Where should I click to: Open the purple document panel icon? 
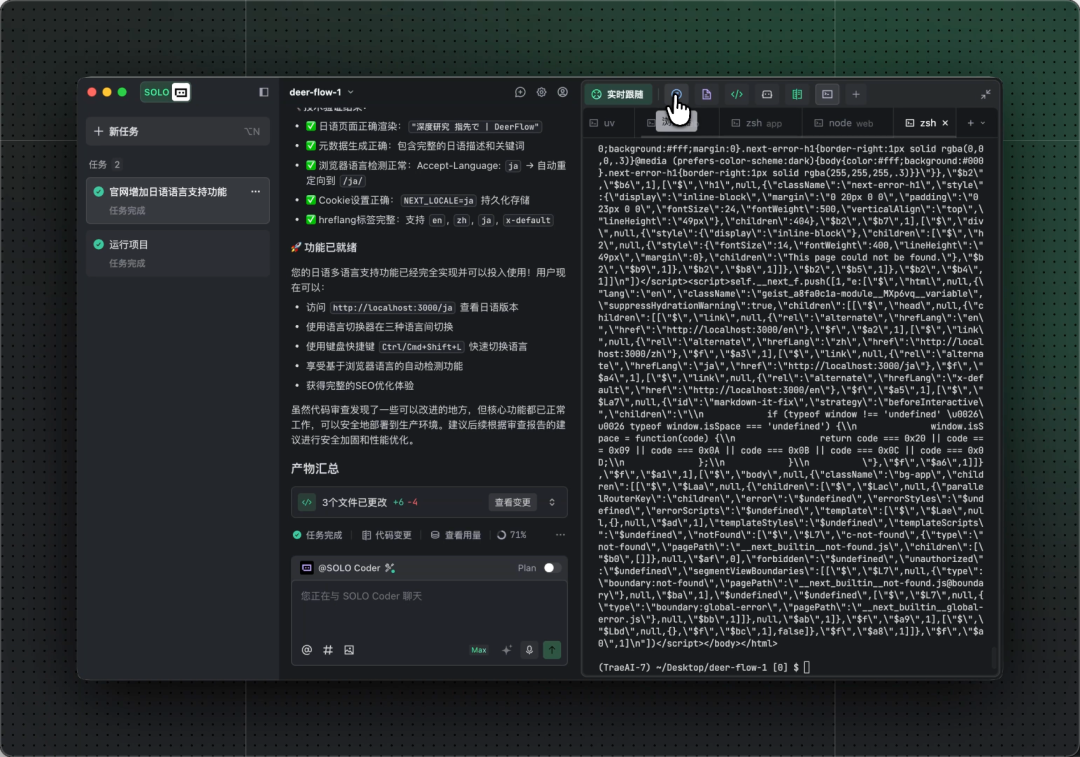coord(706,94)
